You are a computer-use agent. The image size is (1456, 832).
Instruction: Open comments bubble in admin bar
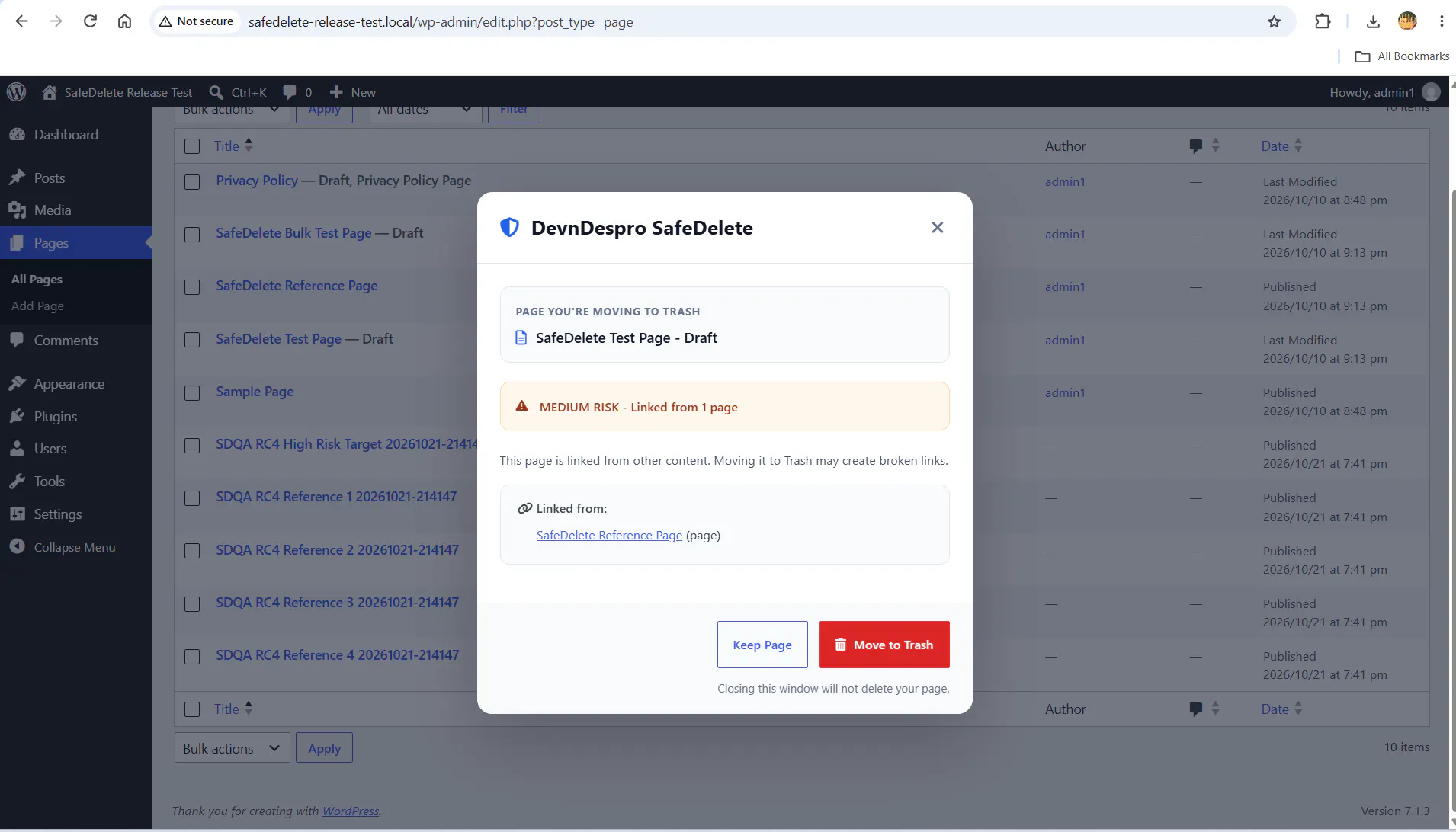[297, 92]
